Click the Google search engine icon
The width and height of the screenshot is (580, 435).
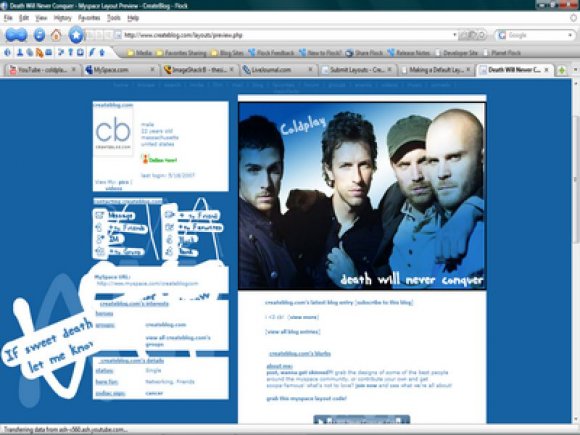pos(502,35)
